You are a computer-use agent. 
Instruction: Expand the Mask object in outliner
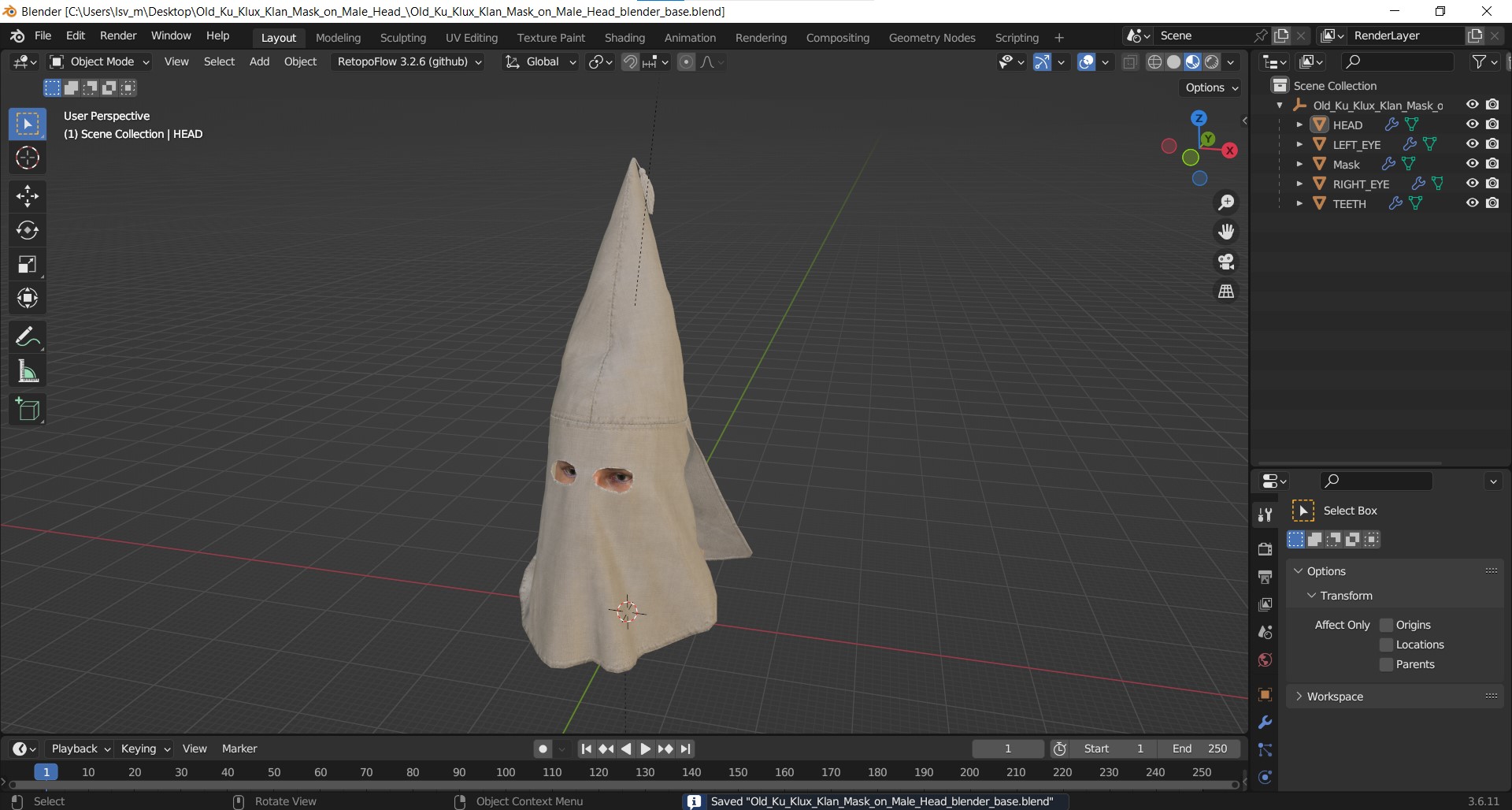(1299, 164)
